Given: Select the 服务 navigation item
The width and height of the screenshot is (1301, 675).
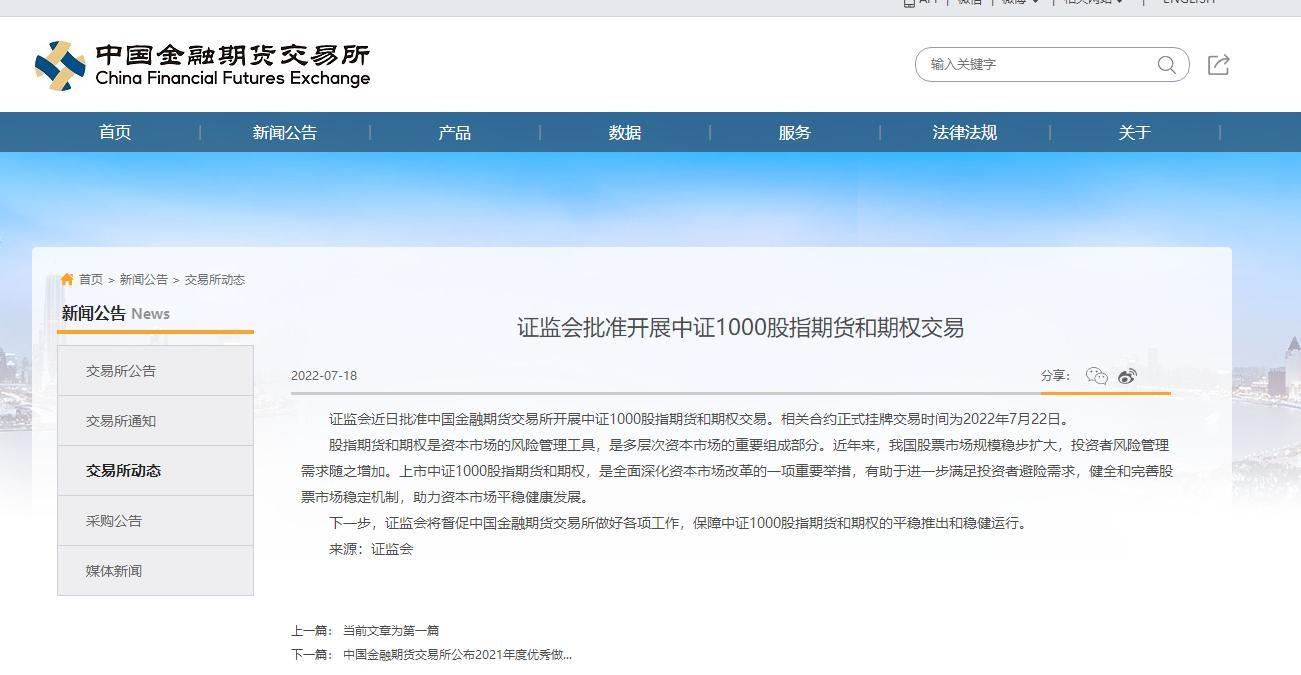Looking at the screenshot, I should point(795,132).
